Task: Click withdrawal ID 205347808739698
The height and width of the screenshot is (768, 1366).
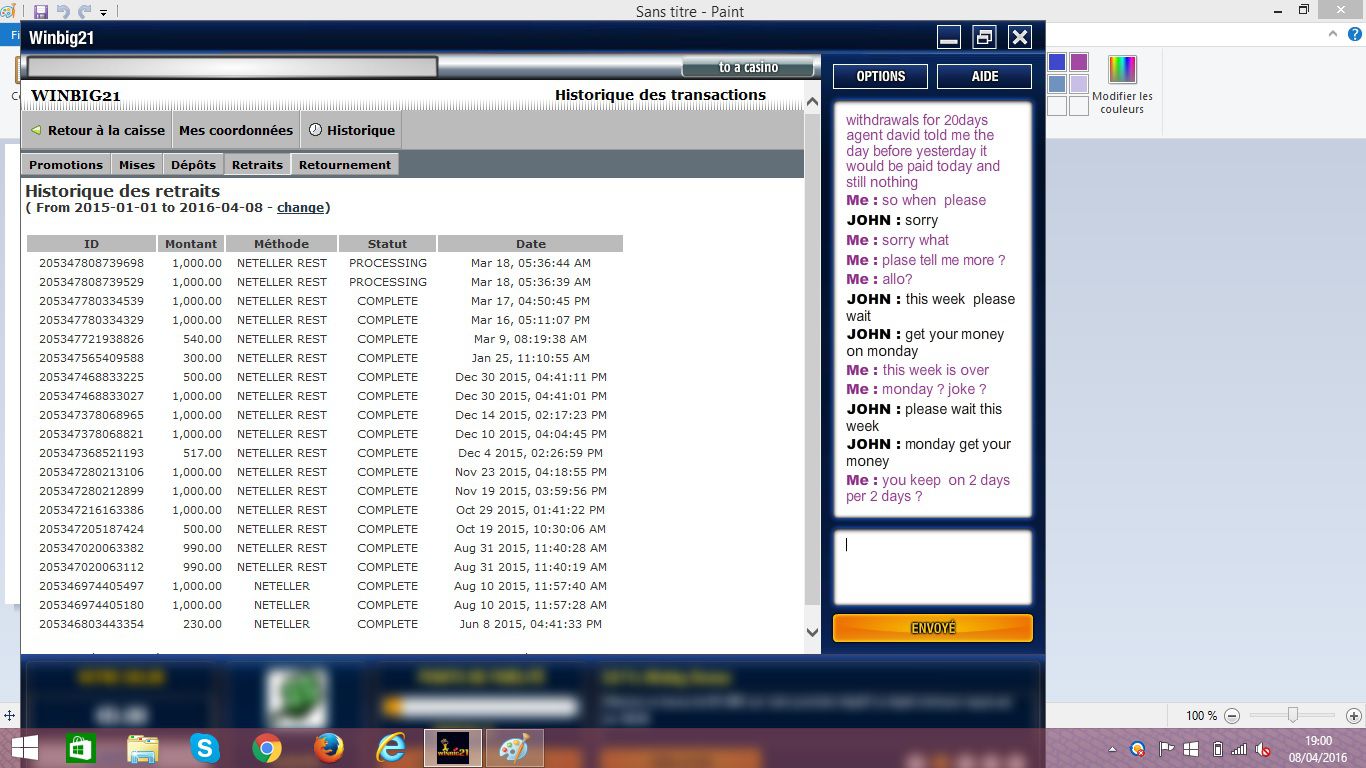Action: tap(91, 263)
